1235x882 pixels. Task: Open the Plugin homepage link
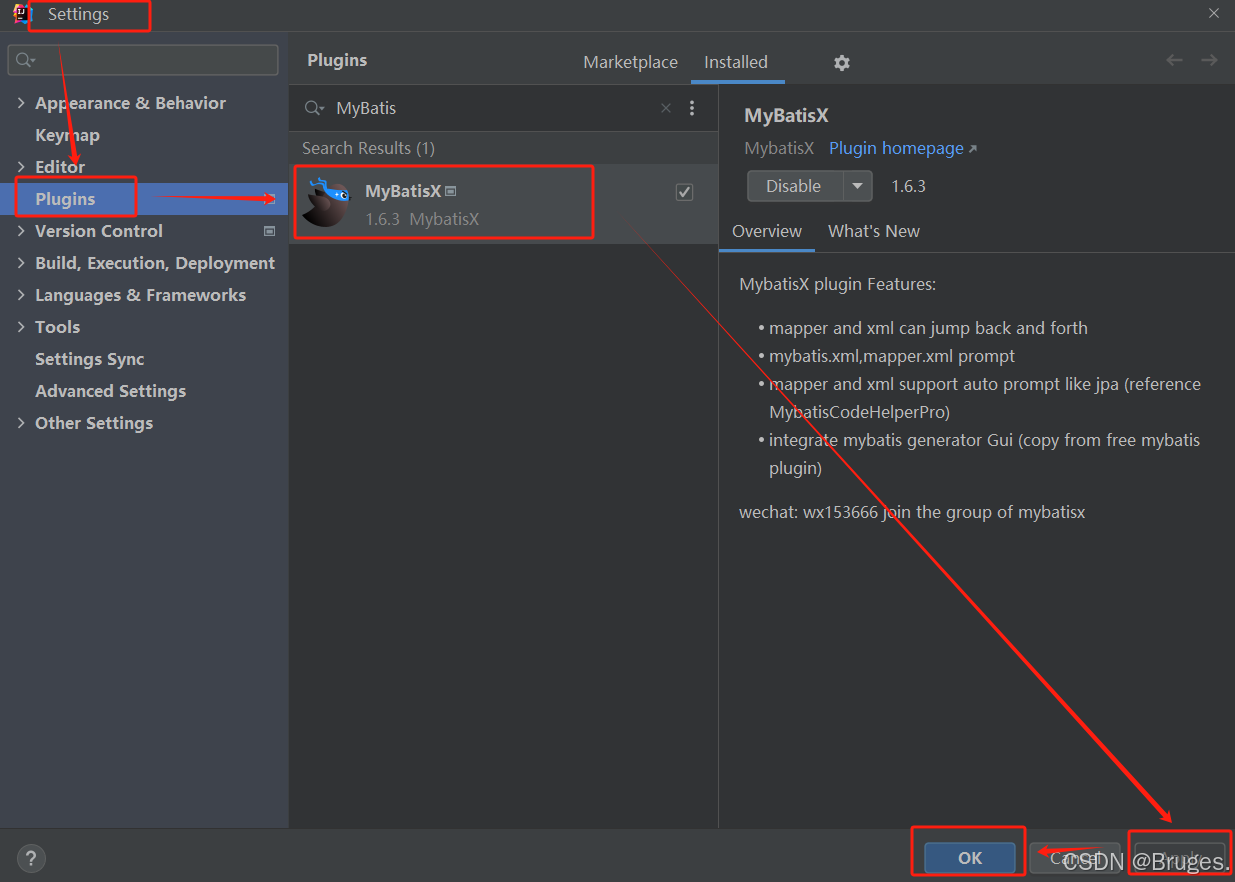903,148
